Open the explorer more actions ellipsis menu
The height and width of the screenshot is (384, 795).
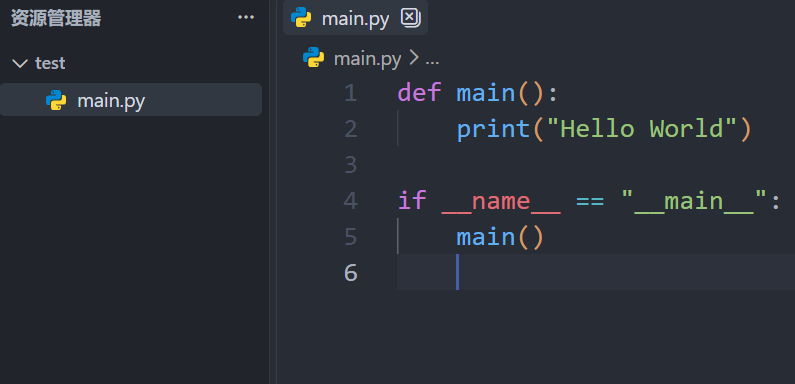246,18
